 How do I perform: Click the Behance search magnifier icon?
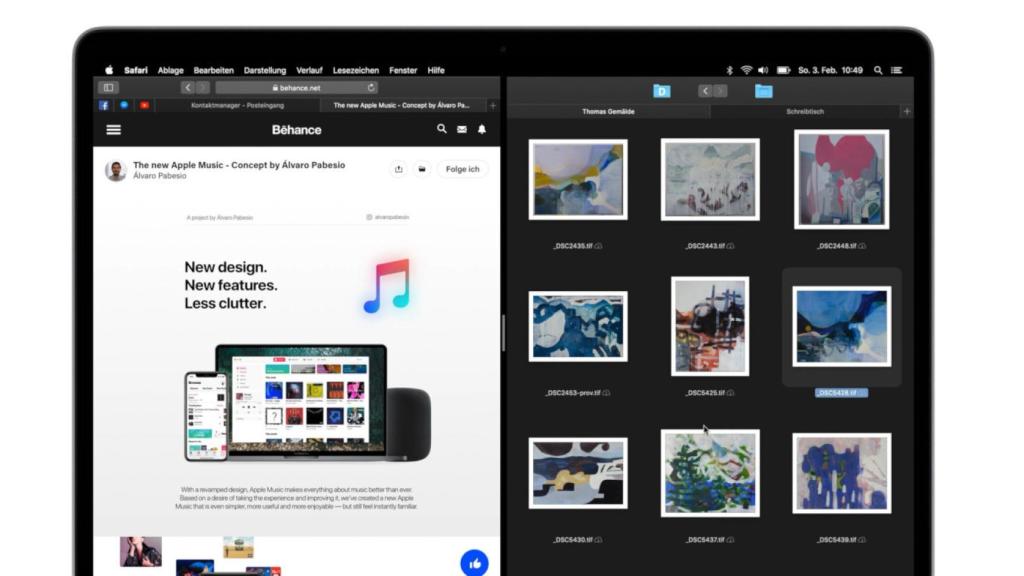(x=441, y=130)
